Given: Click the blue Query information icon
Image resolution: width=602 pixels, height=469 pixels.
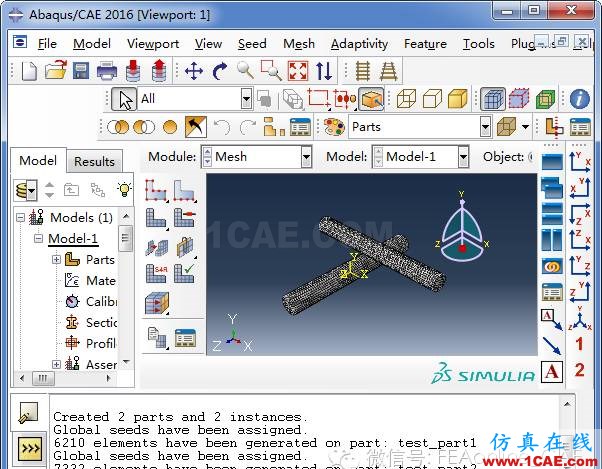Looking at the screenshot, I should (579, 99).
